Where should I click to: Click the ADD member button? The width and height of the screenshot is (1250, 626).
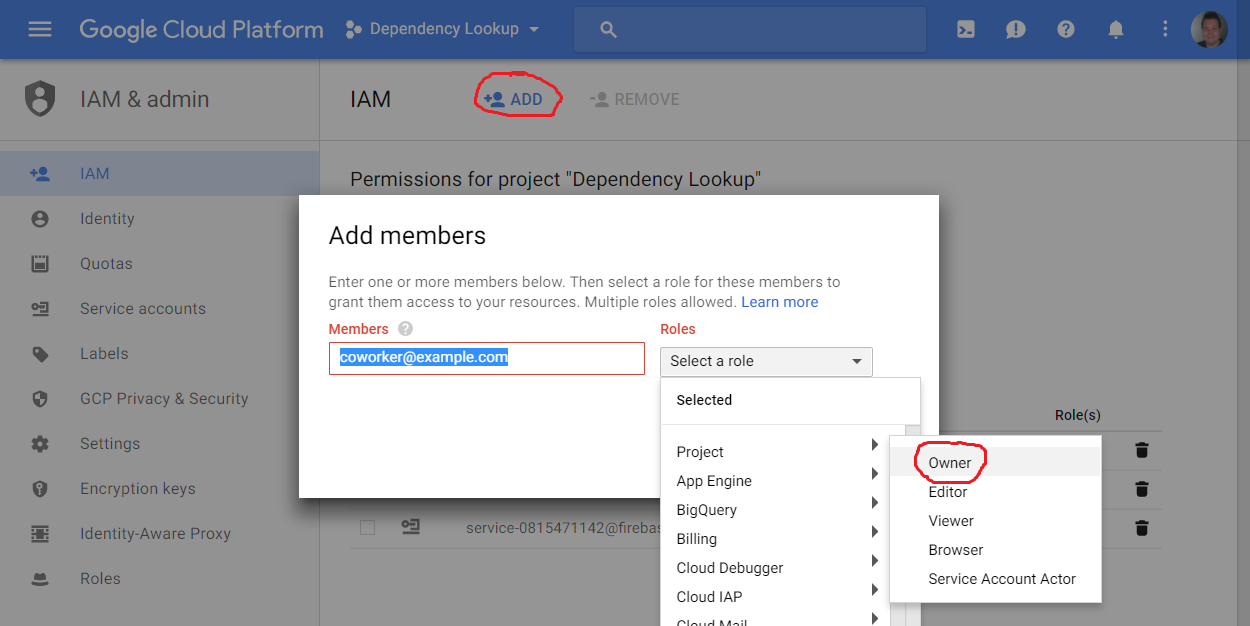pyautogui.click(x=513, y=99)
